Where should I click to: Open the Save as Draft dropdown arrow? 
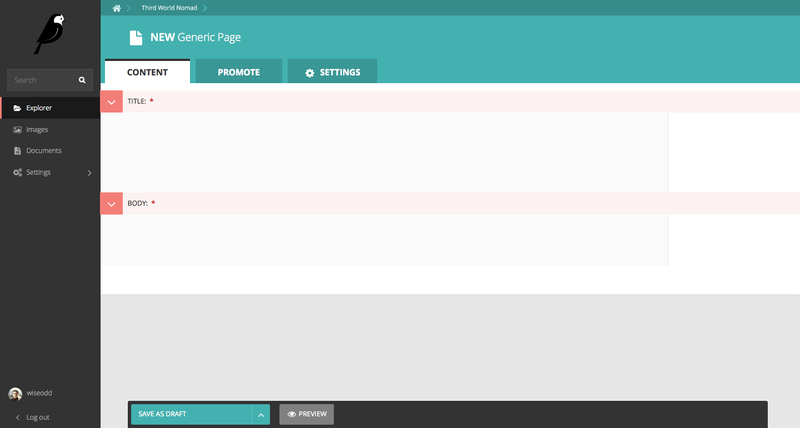click(260, 414)
